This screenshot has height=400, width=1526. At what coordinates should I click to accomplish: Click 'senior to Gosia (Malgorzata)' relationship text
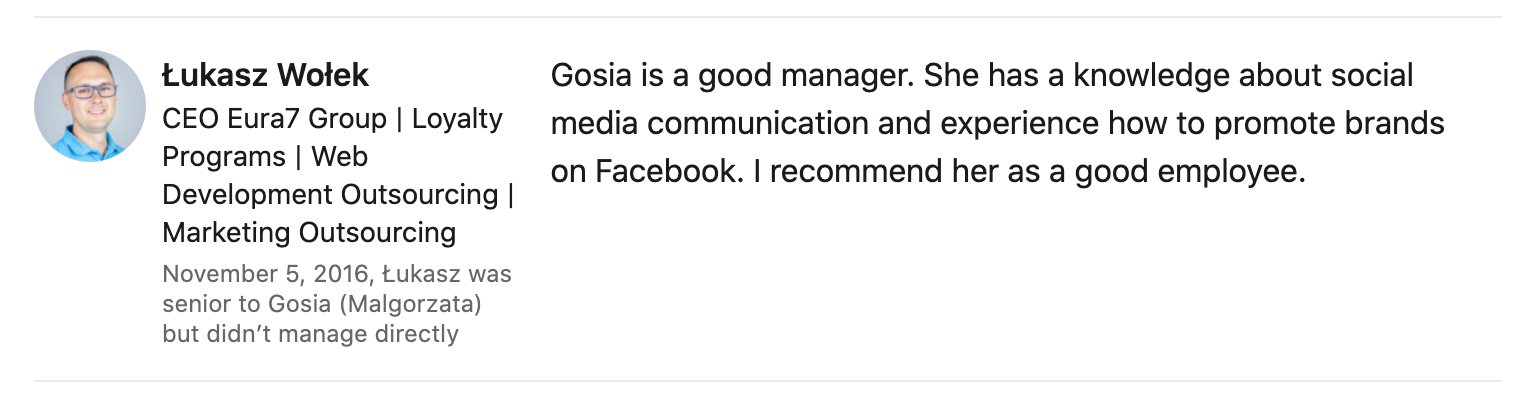pyautogui.click(x=322, y=304)
